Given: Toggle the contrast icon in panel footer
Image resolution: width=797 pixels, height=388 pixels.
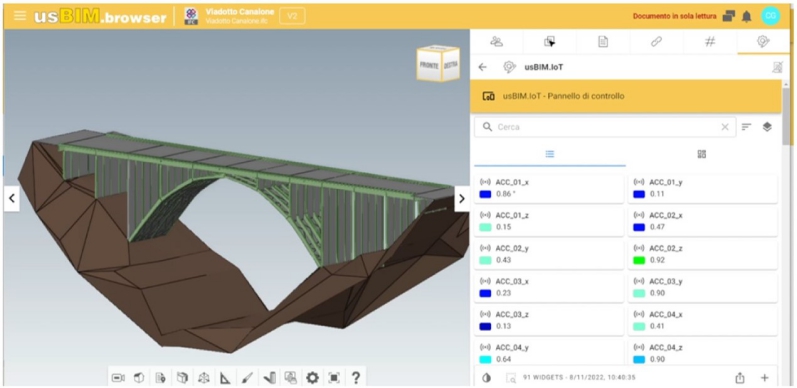Looking at the screenshot, I should (486, 378).
